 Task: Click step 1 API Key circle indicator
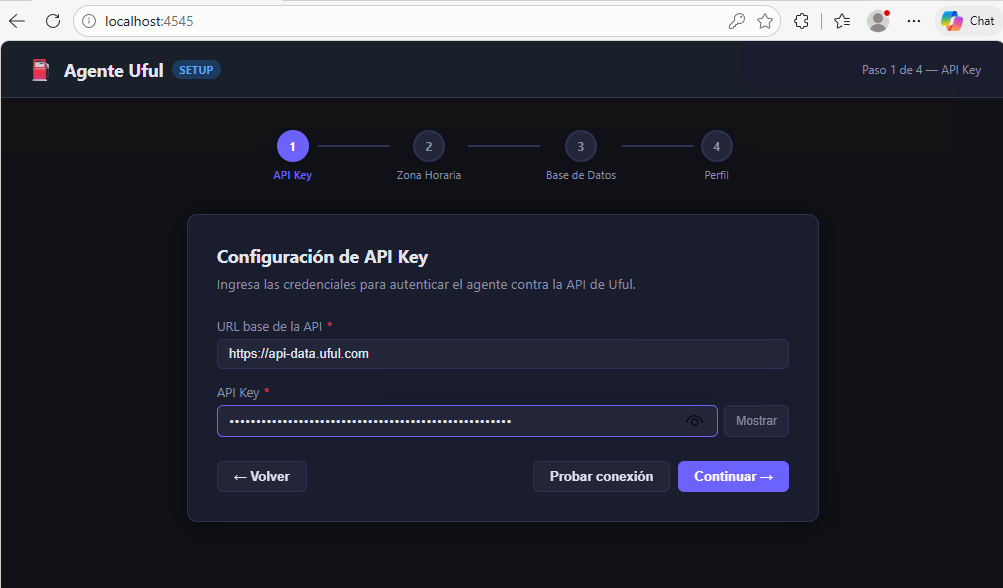click(x=292, y=145)
